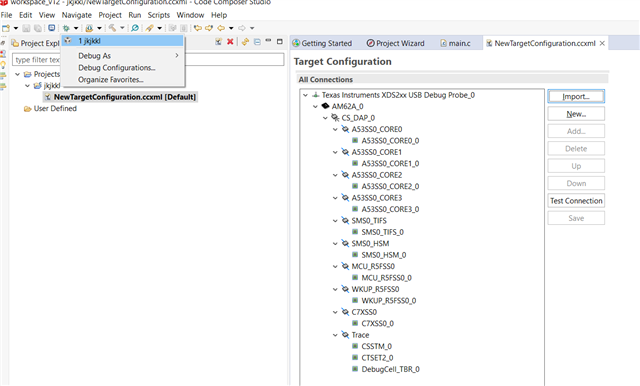Open the Project menu
This screenshot has height=386, width=640.
tap(110, 15)
